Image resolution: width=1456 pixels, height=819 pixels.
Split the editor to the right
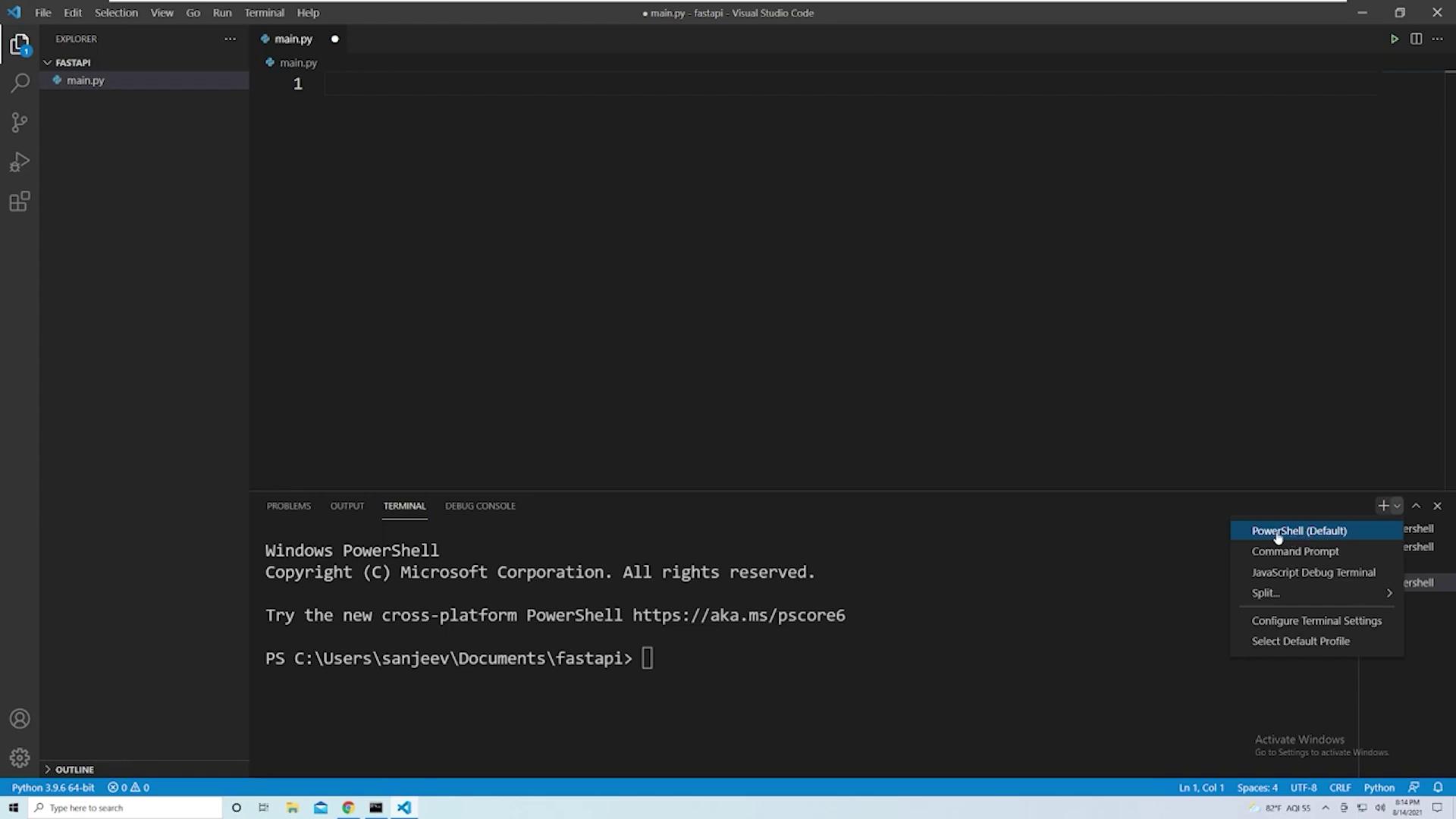[x=1416, y=39]
